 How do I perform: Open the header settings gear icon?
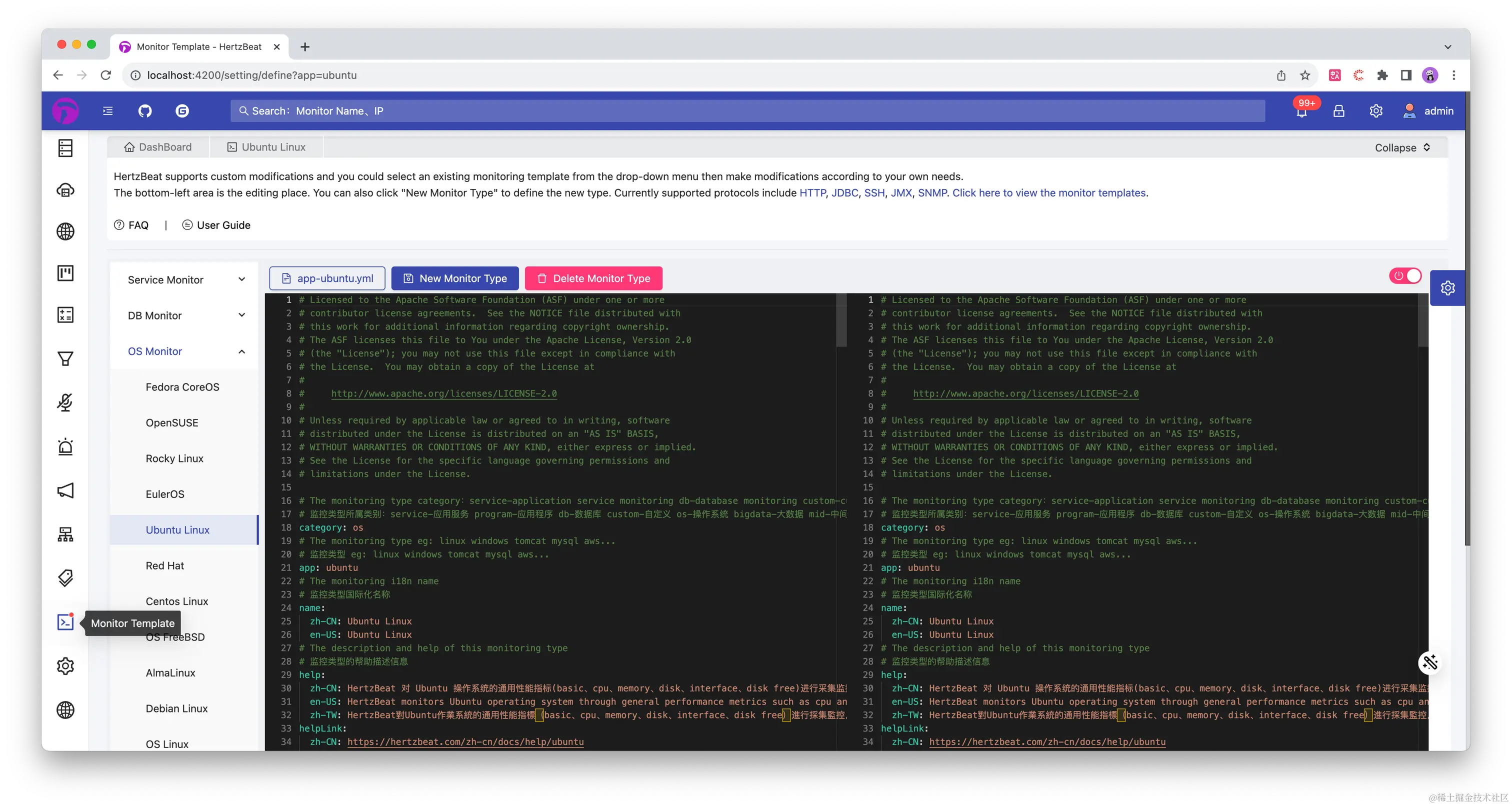tap(1376, 111)
